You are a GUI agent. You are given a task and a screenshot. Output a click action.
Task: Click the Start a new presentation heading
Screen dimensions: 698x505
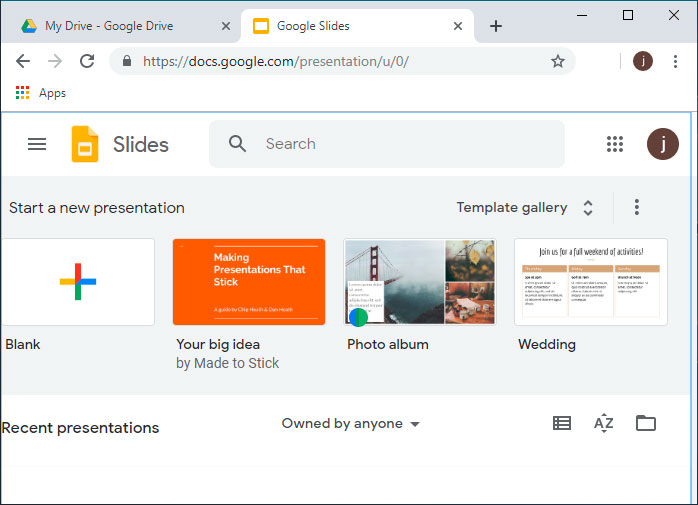click(97, 208)
